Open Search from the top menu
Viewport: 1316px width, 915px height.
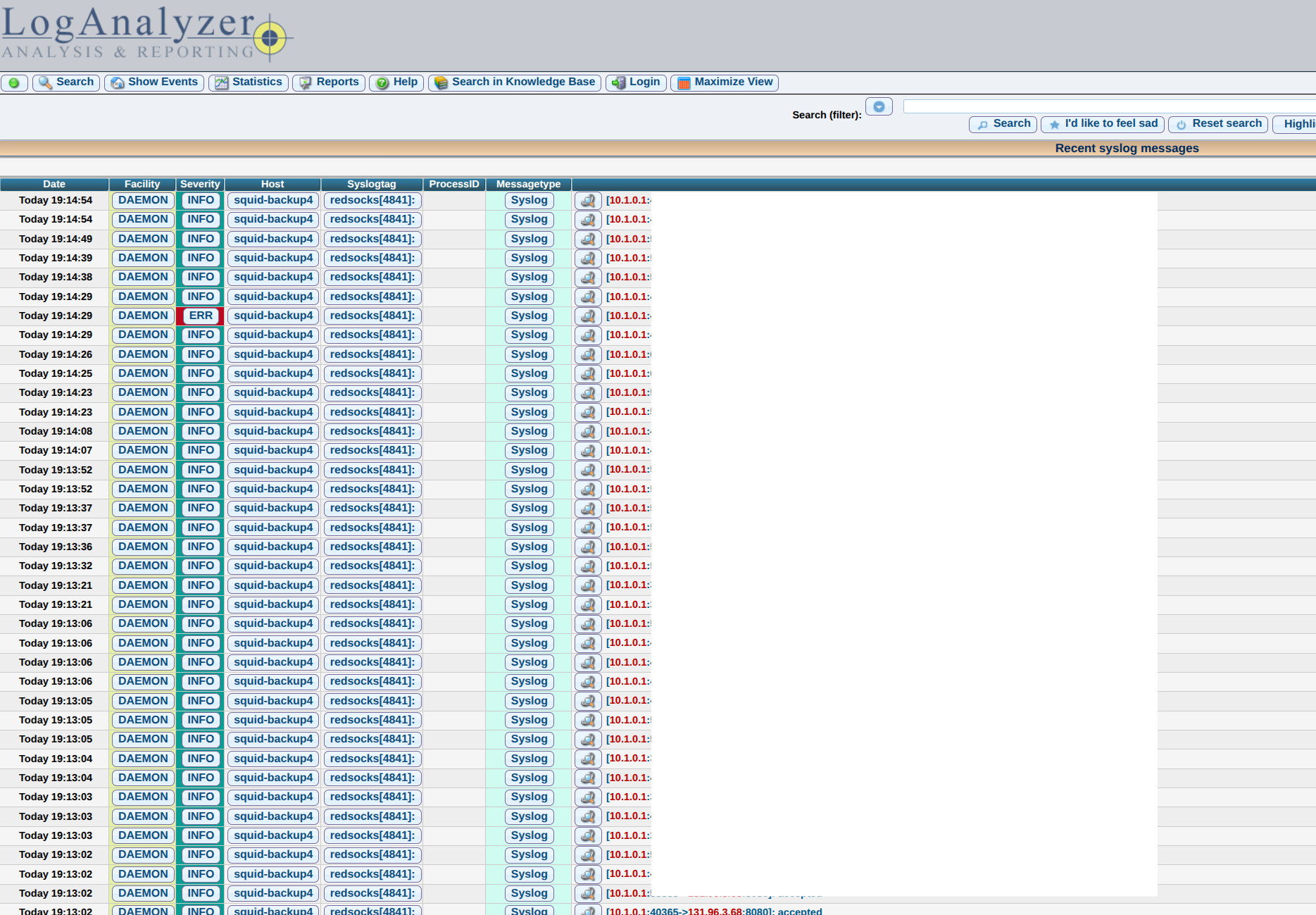tap(66, 82)
